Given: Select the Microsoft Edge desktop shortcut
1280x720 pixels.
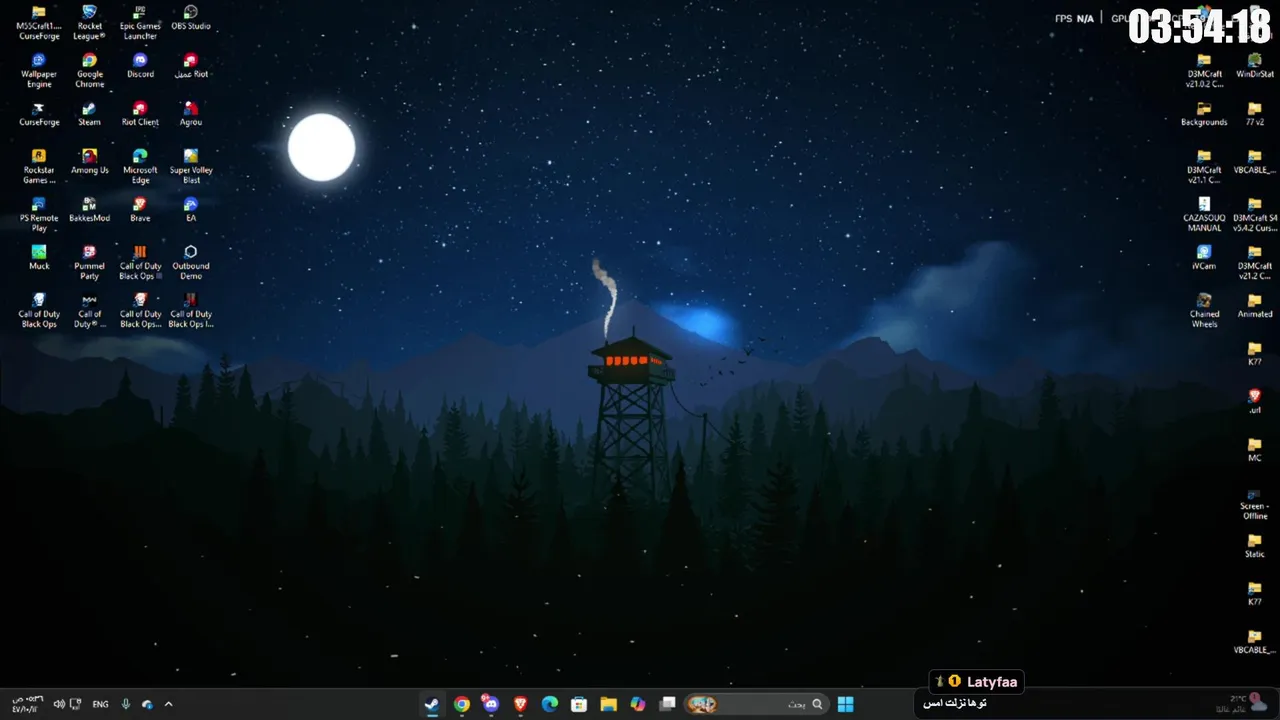Looking at the screenshot, I should (140, 168).
